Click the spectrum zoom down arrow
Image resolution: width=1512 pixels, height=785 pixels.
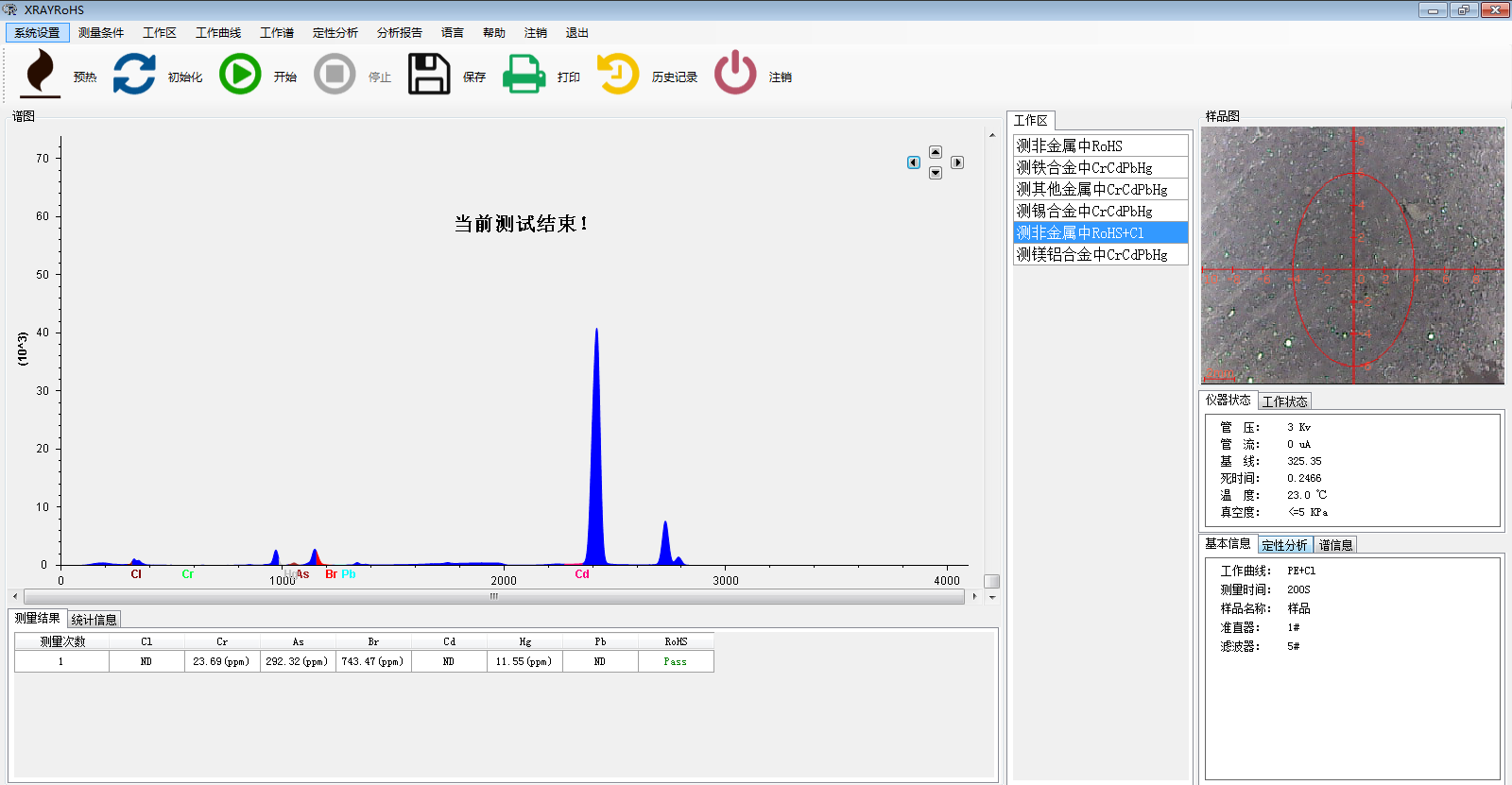pos(936,173)
